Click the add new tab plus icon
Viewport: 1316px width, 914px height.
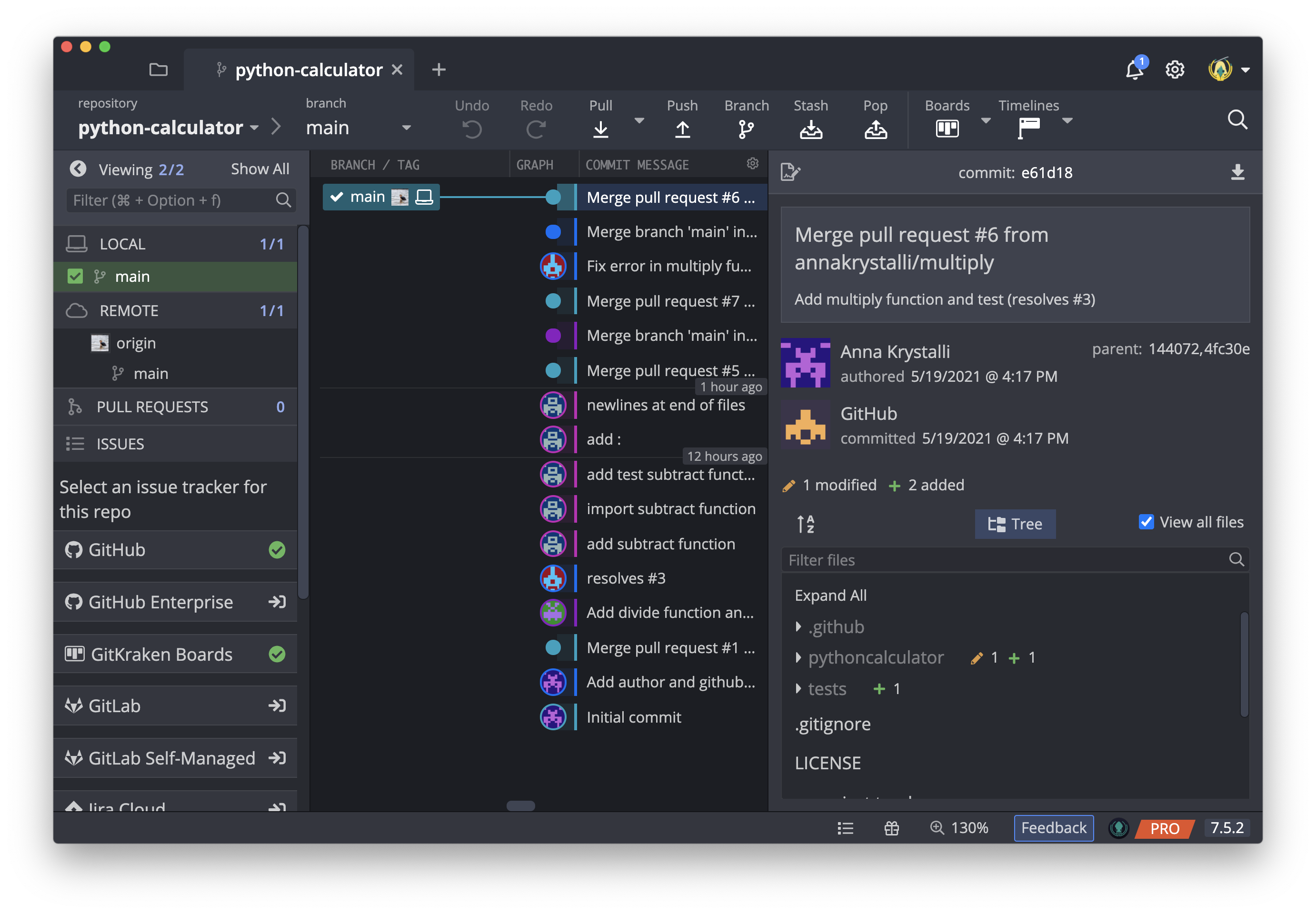(439, 70)
